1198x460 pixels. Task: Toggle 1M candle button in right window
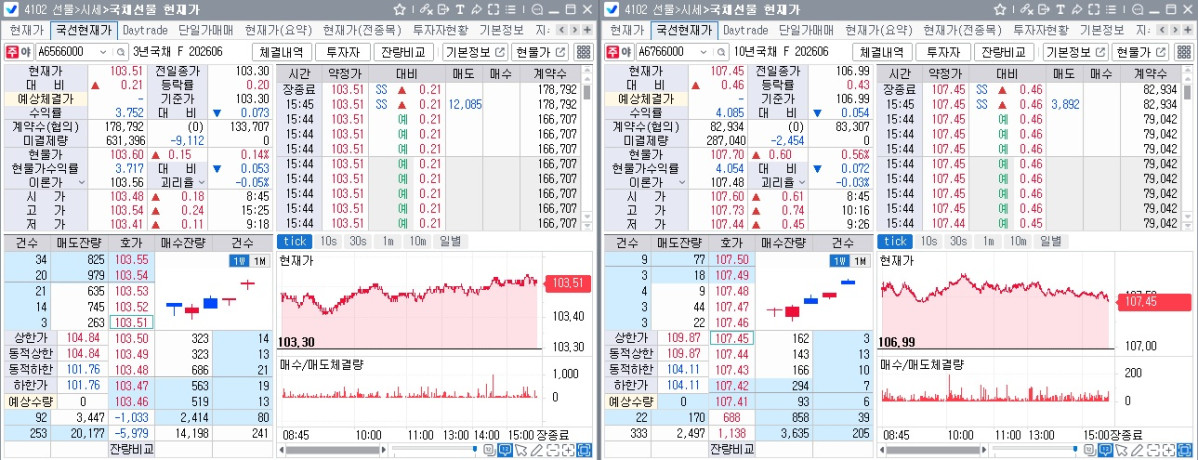[x=860, y=261]
